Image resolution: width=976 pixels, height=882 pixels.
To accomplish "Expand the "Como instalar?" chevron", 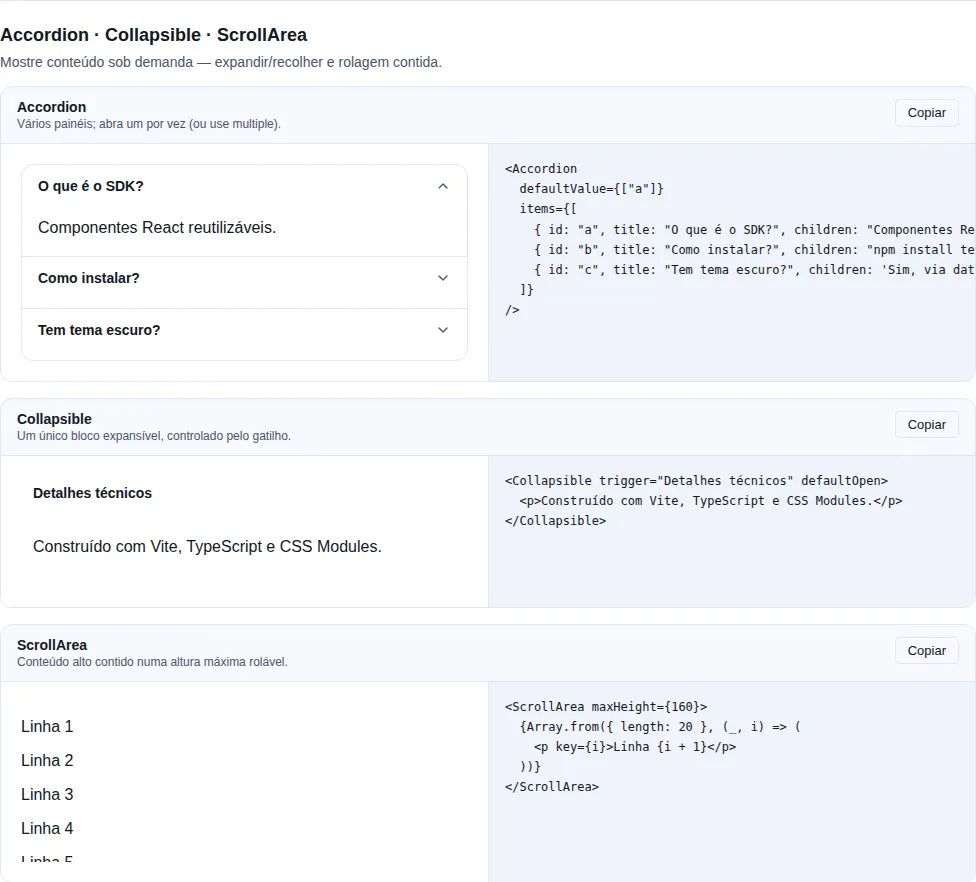I will [x=443, y=278].
